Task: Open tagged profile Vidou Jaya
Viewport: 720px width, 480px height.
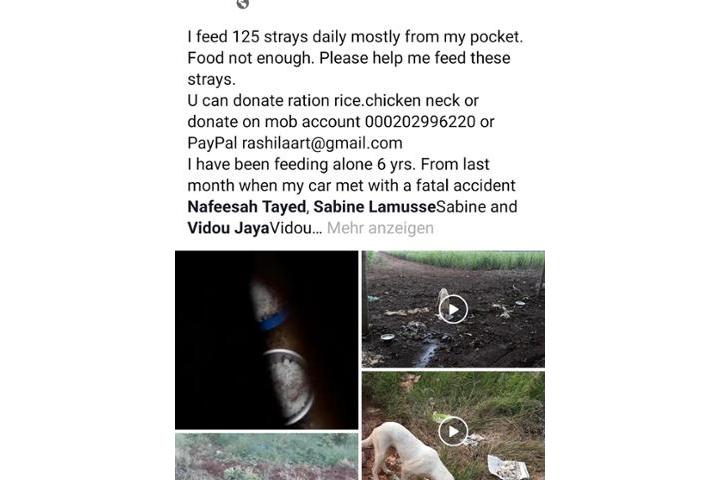Action: pyautogui.click(x=228, y=228)
